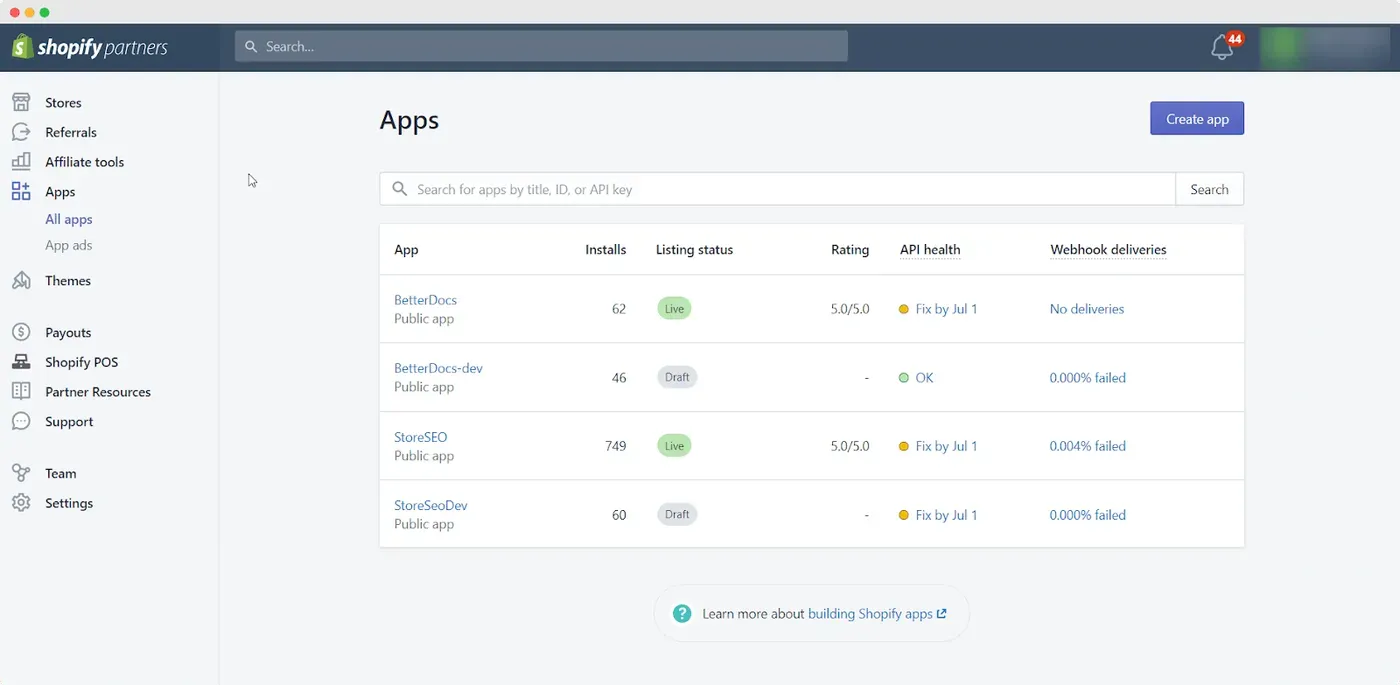The width and height of the screenshot is (1400, 685).
Task: Open the blurred account profile in header
Action: coord(1324,46)
